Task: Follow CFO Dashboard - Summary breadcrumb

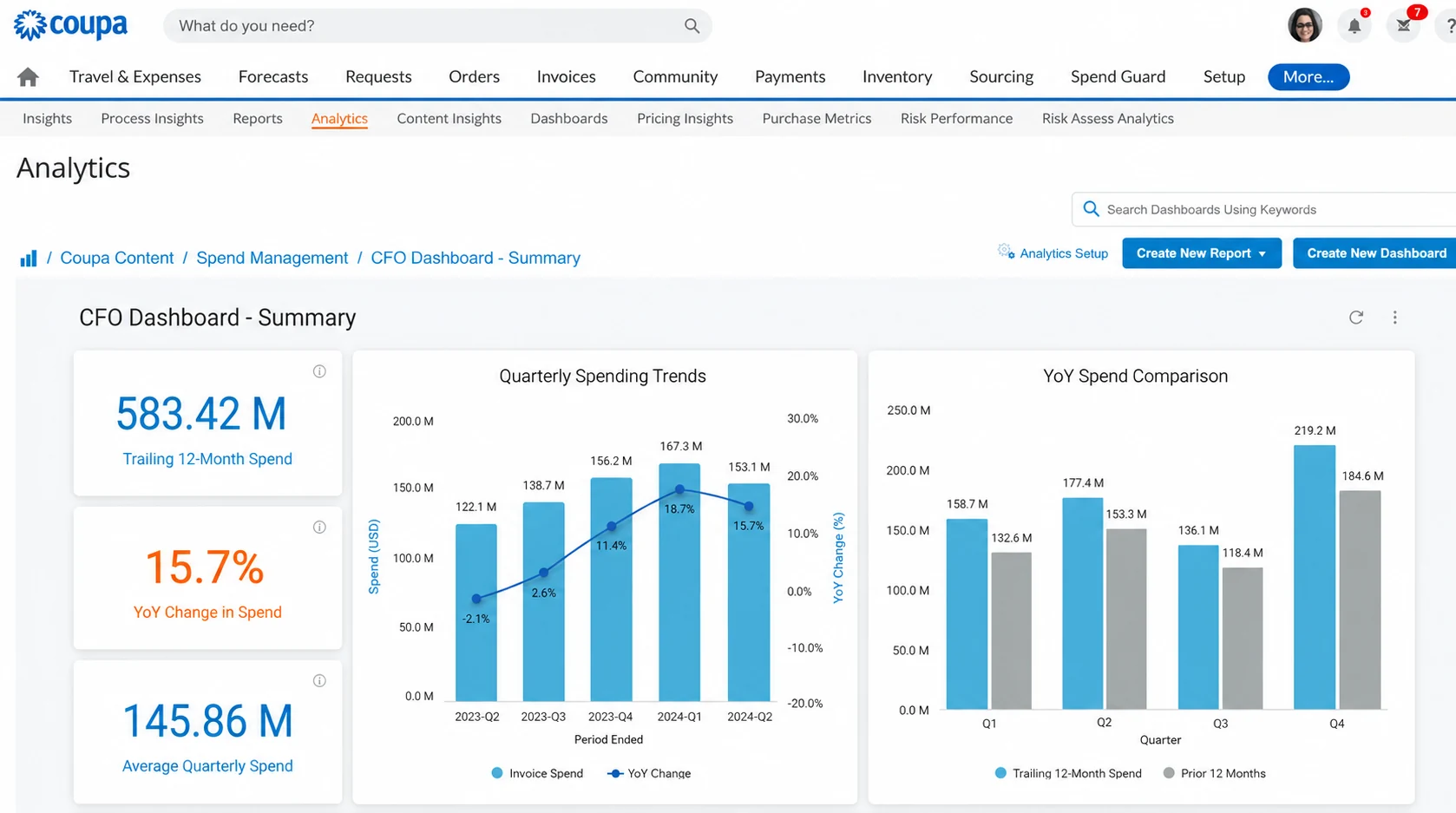Action: [475, 259]
